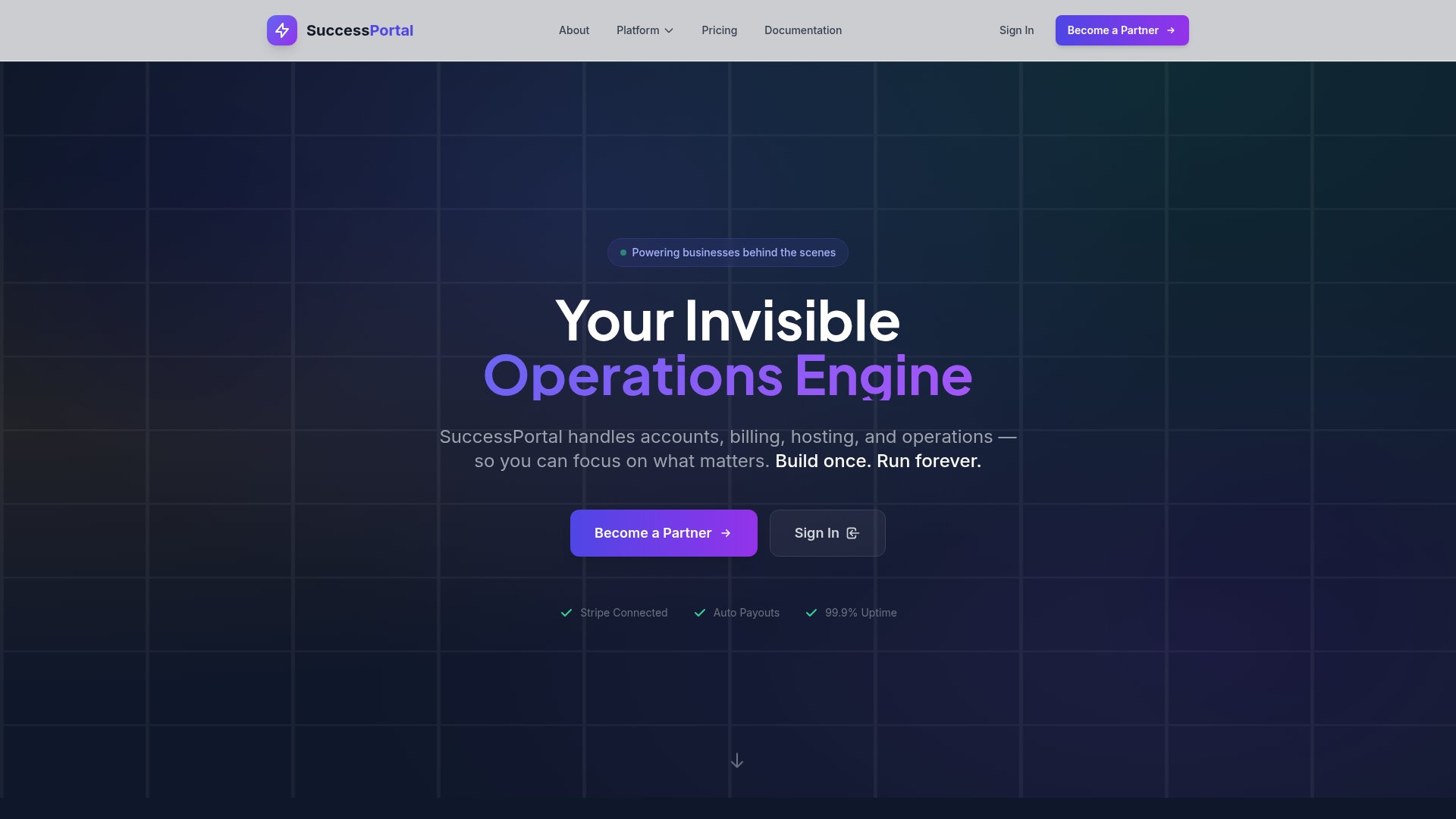The image size is (1456, 819).
Task: Click the arrow icon inside navbar Become a Partner button
Action: click(1169, 30)
